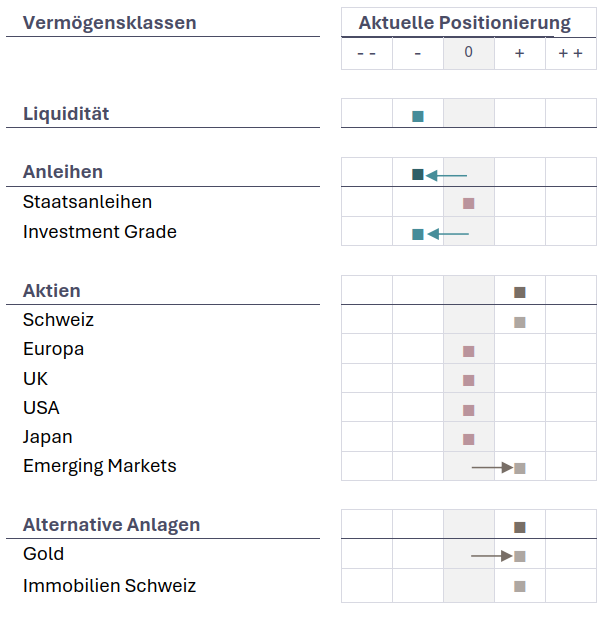The height and width of the screenshot is (617, 611).
Task: Click the neutral 0 column header
Action: click(x=469, y=52)
